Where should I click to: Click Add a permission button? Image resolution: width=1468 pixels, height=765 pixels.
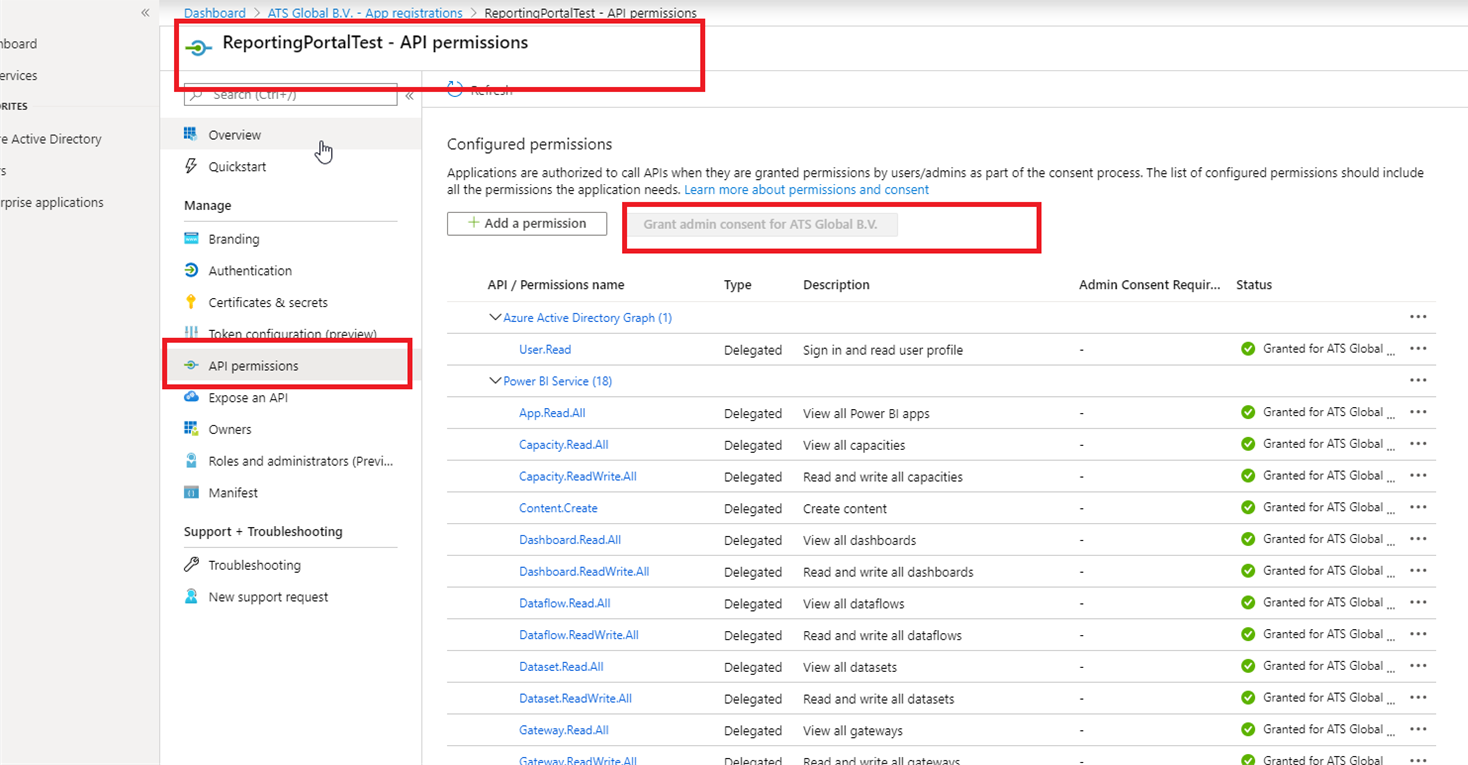click(x=527, y=224)
